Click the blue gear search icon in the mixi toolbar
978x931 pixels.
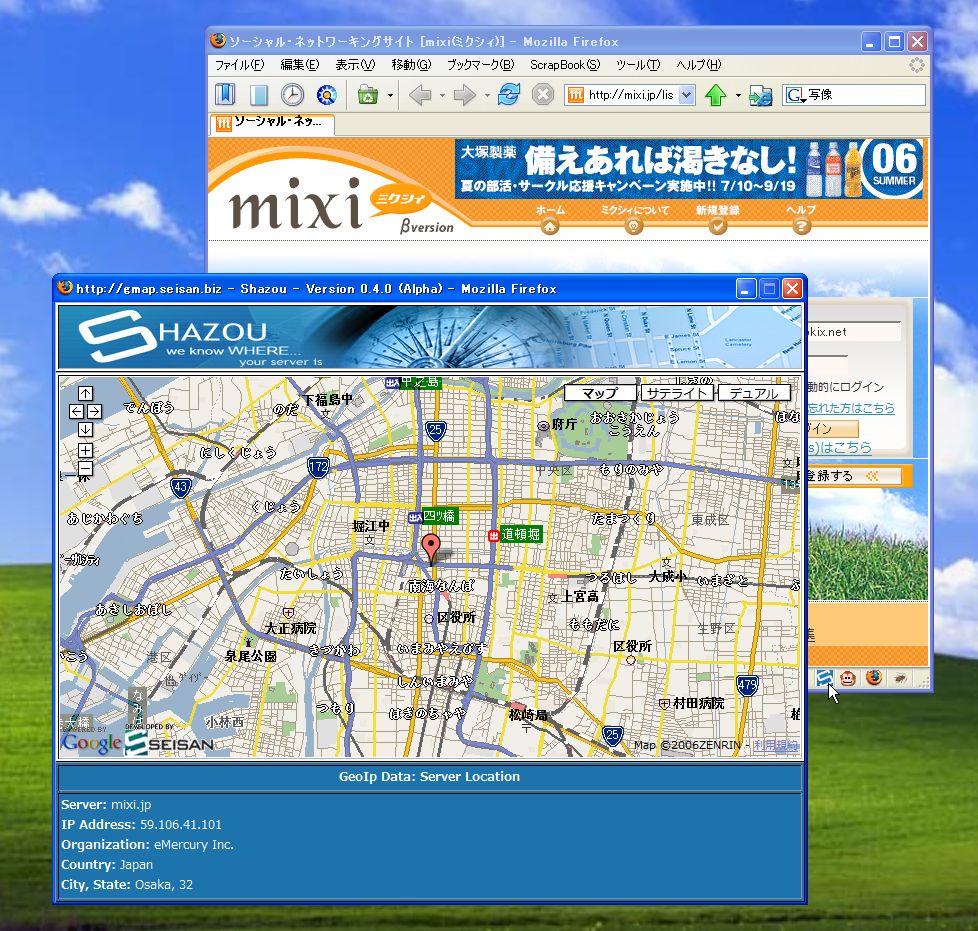tap(326, 95)
